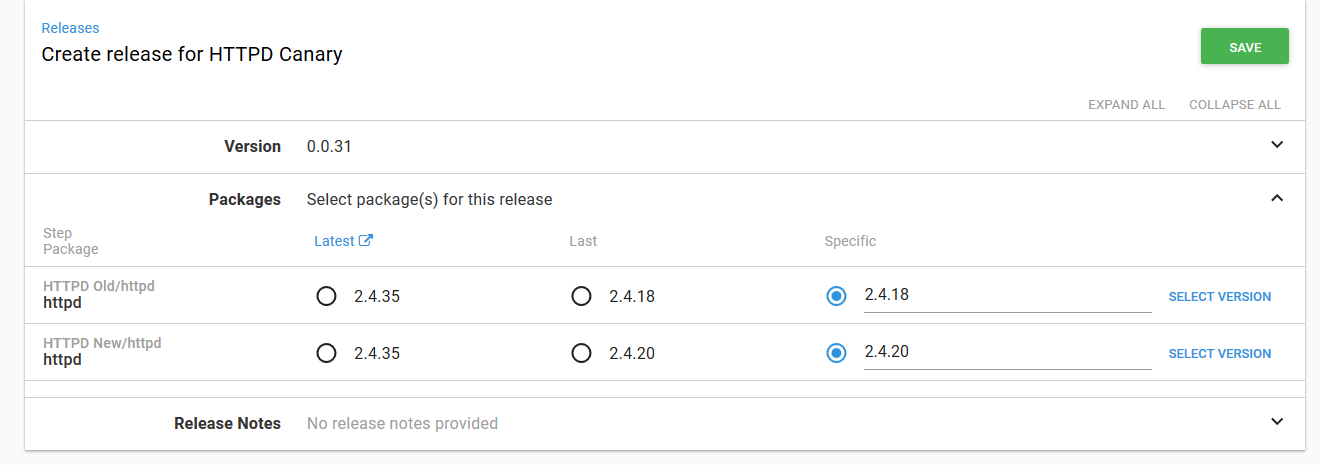Click Expand All
Image resolution: width=1320 pixels, height=465 pixels.
point(1126,105)
